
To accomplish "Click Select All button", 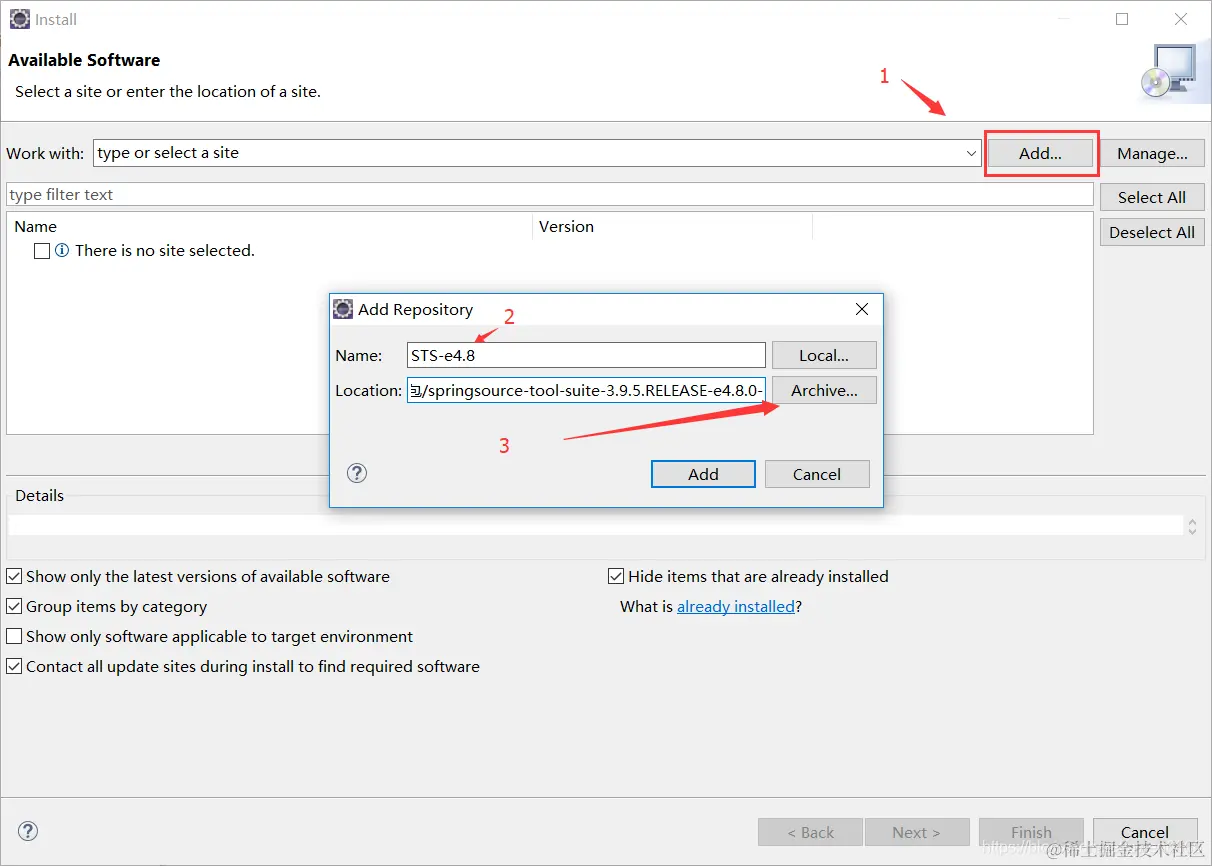I will click(x=1152, y=197).
